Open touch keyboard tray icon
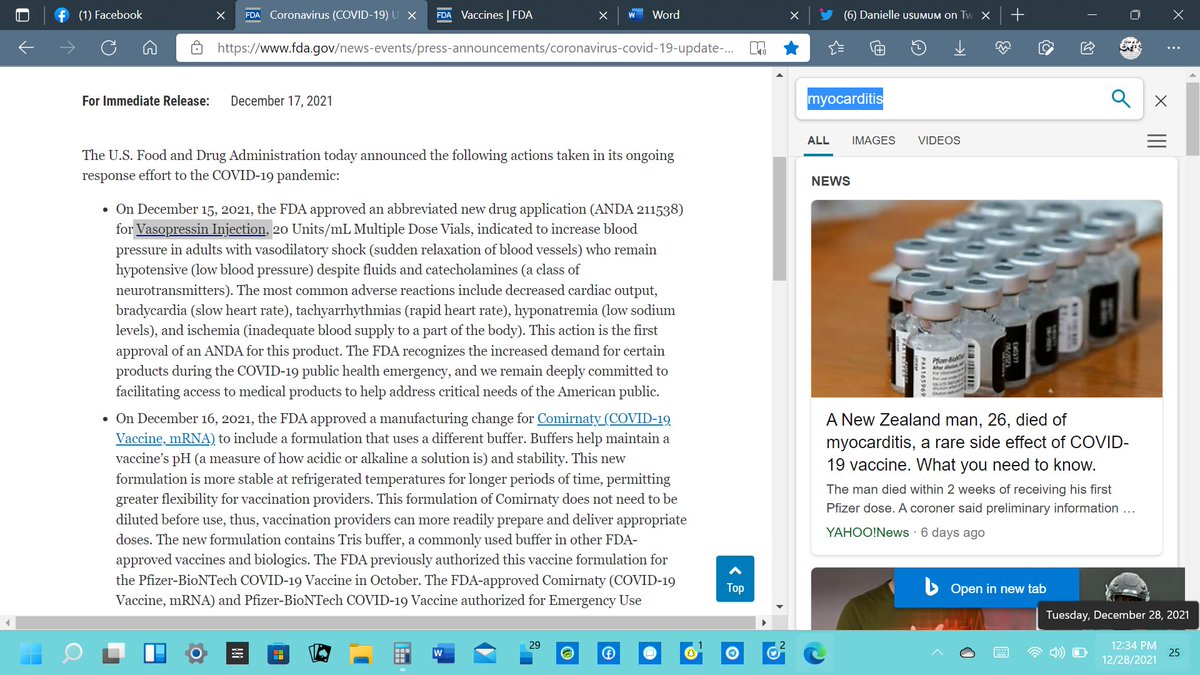The height and width of the screenshot is (675, 1200). [x=1003, y=653]
